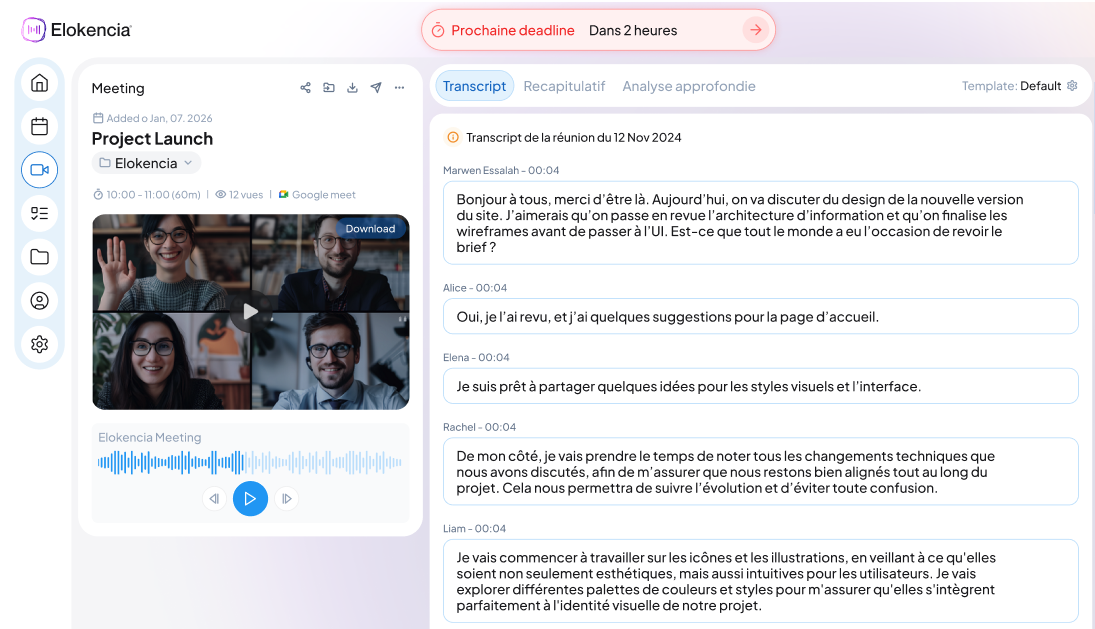Open template settings gear icon

[x=1072, y=86]
